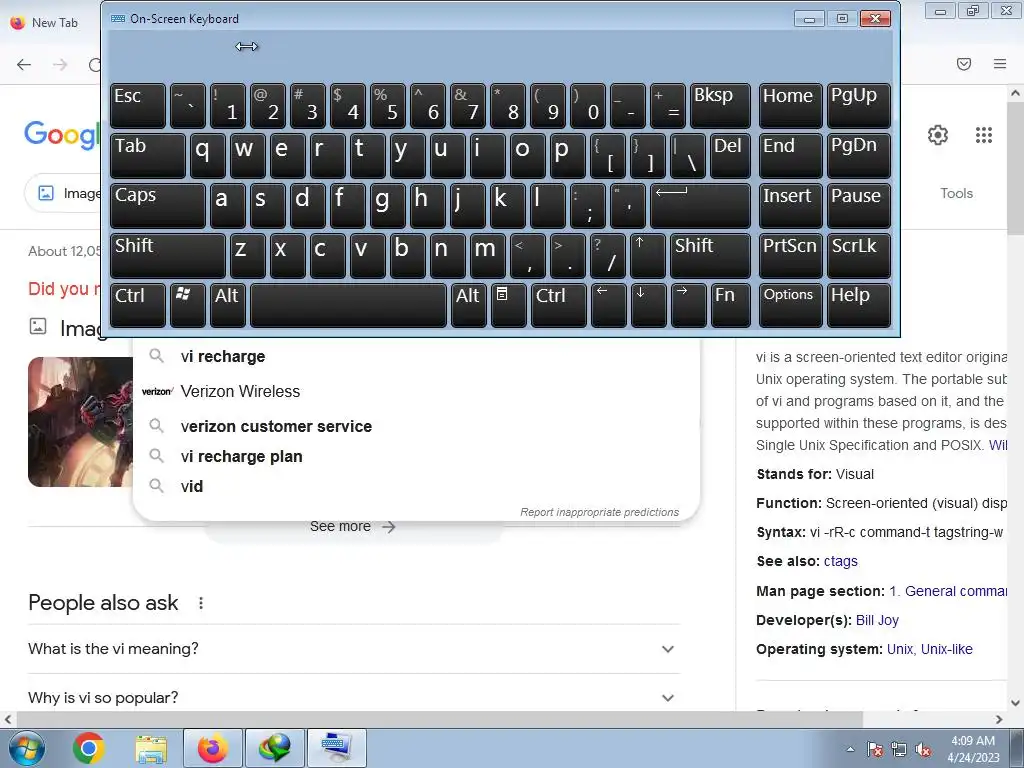Click the space bar on keyboard
The width and height of the screenshot is (1024, 768).
(348, 305)
